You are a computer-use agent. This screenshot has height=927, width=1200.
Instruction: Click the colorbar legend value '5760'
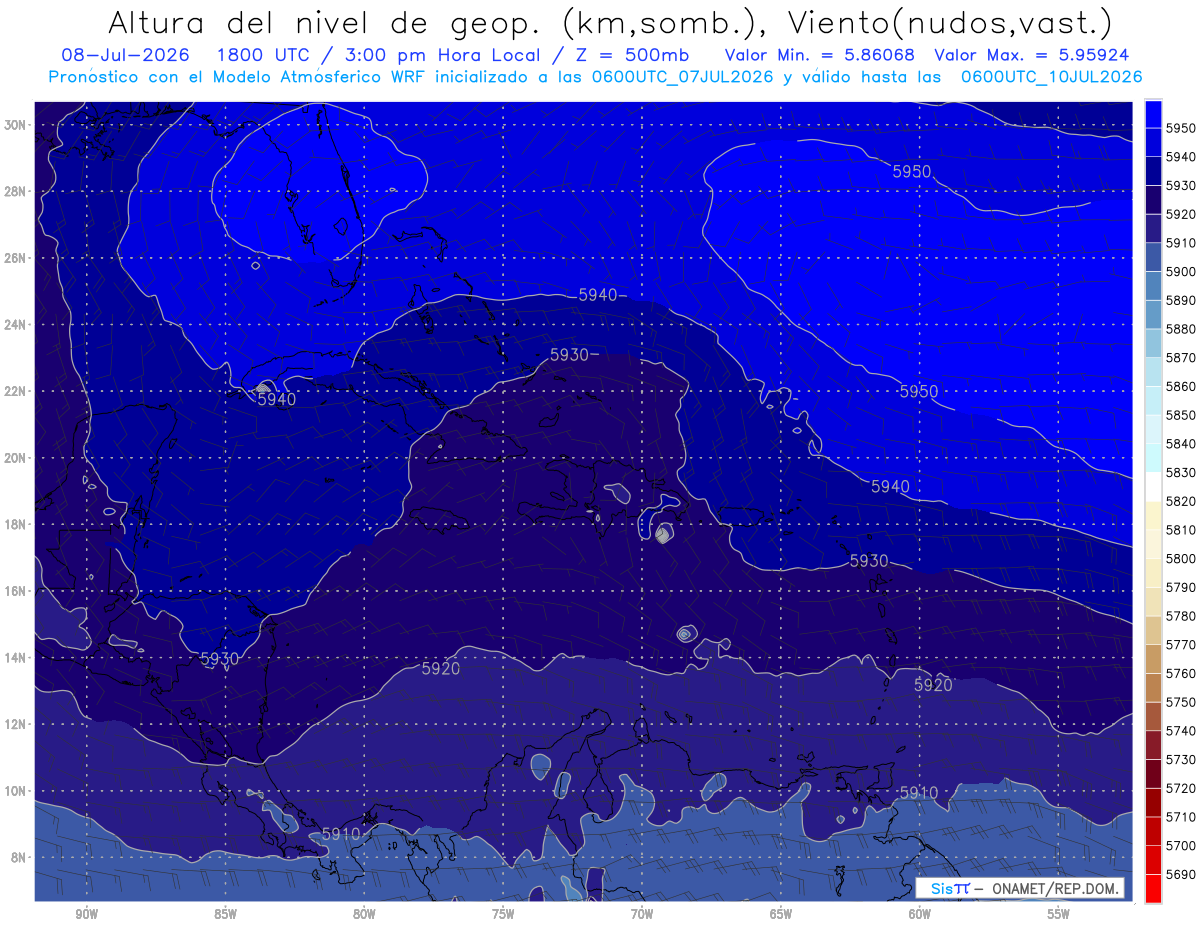[1181, 673]
